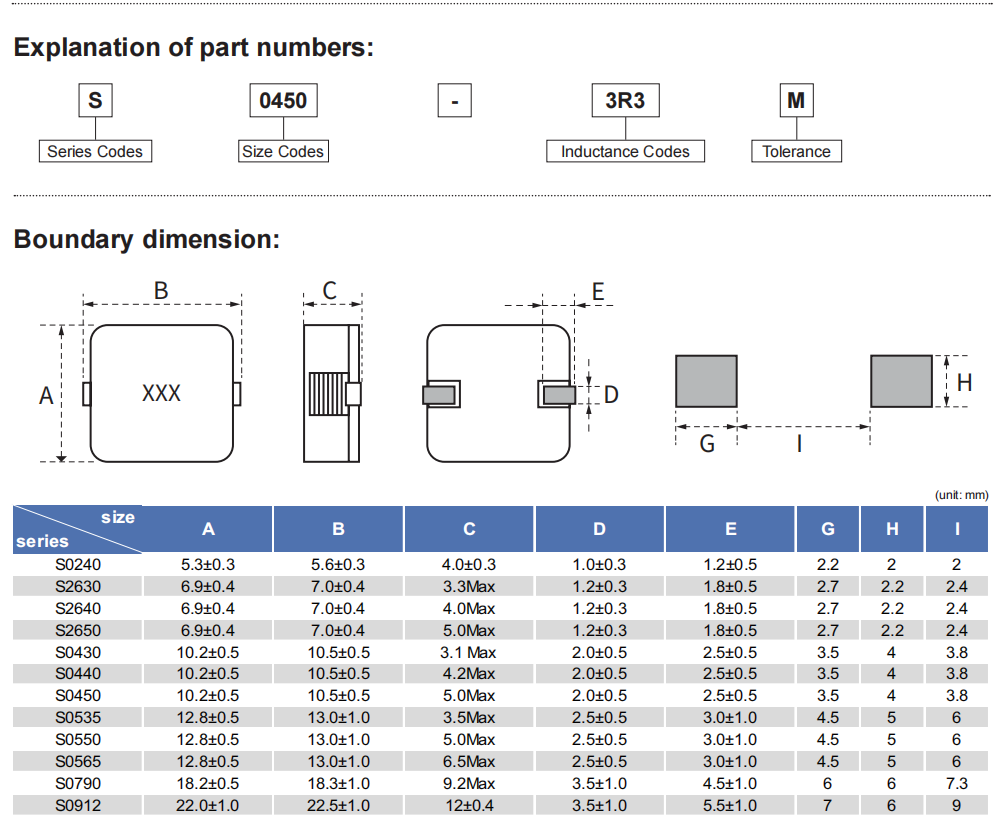The height and width of the screenshot is (837, 998).
Task: Select the '0450' size code box
Action: (283, 101)
